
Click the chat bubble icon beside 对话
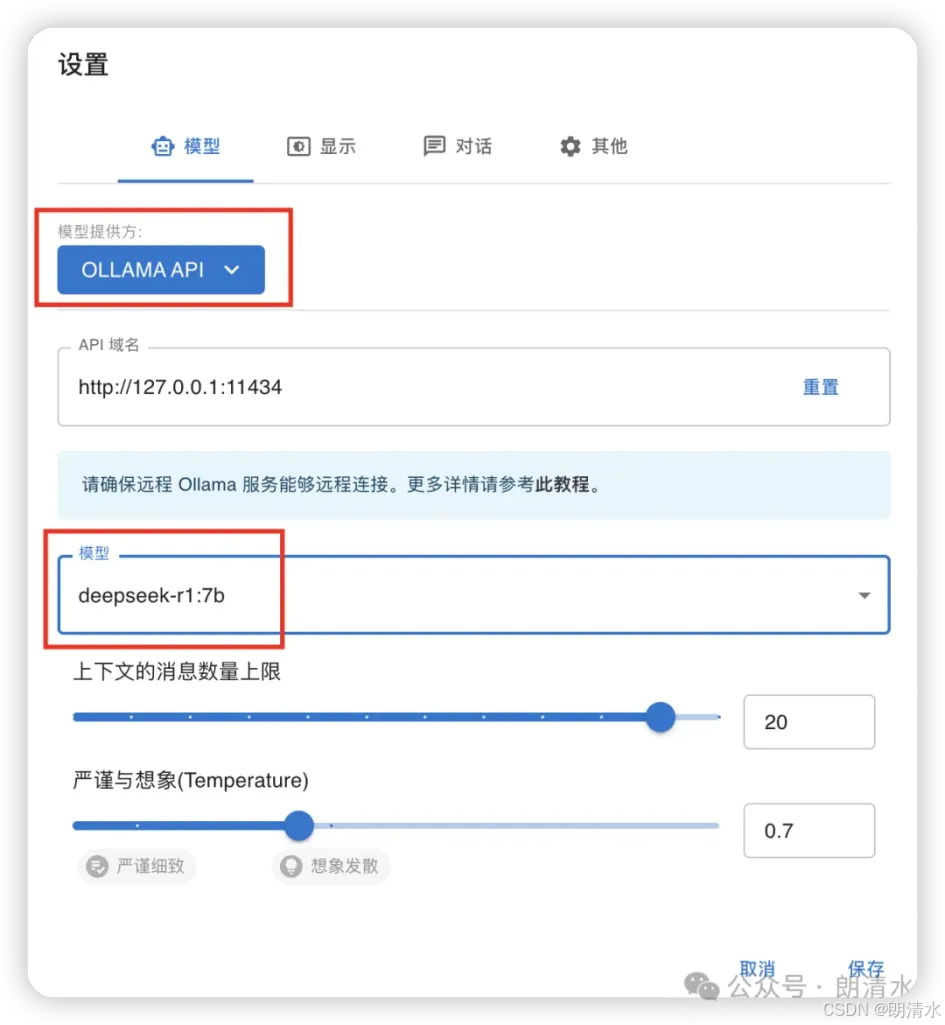pyautogui.click(x=435, y=146)
